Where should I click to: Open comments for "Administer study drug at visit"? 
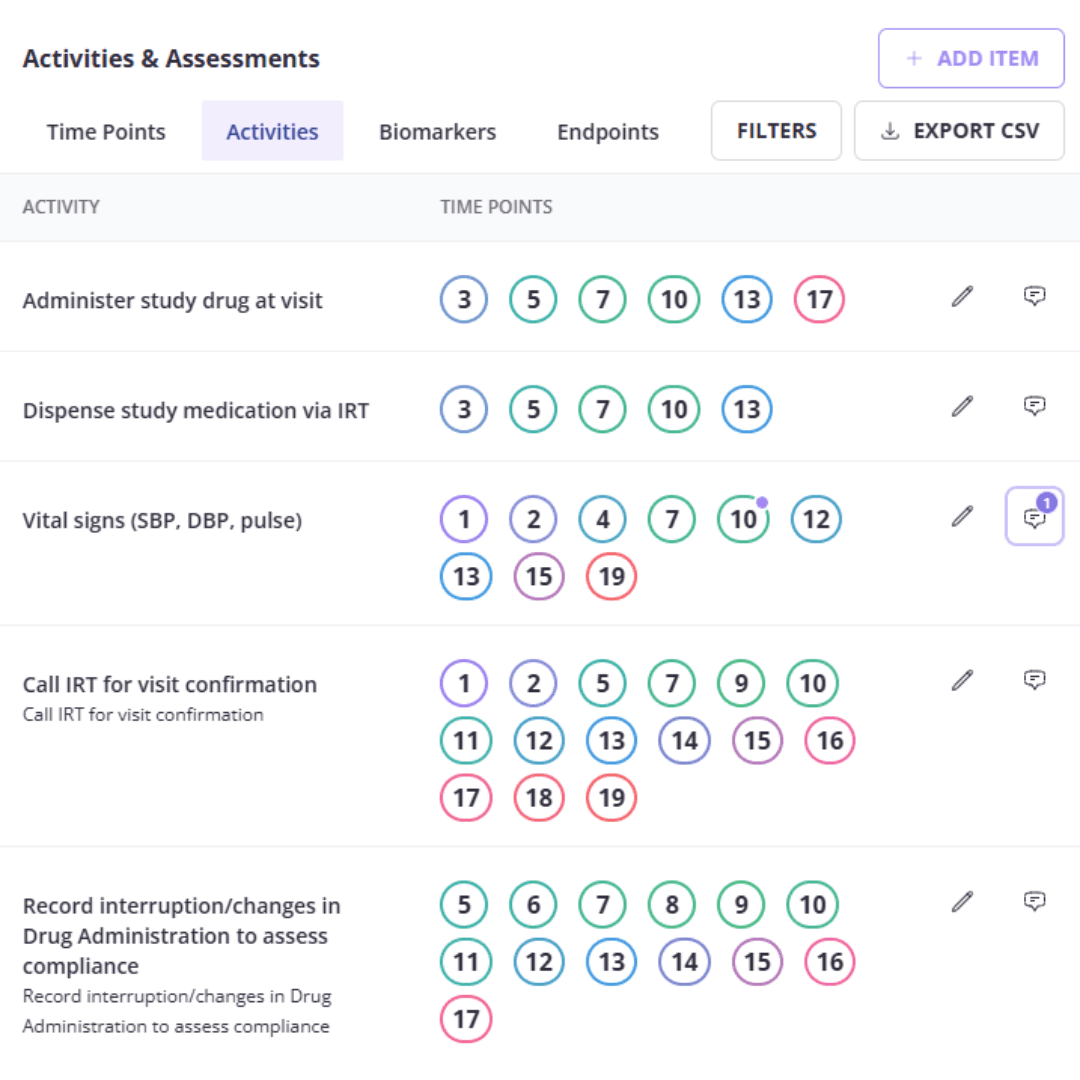1035,296
